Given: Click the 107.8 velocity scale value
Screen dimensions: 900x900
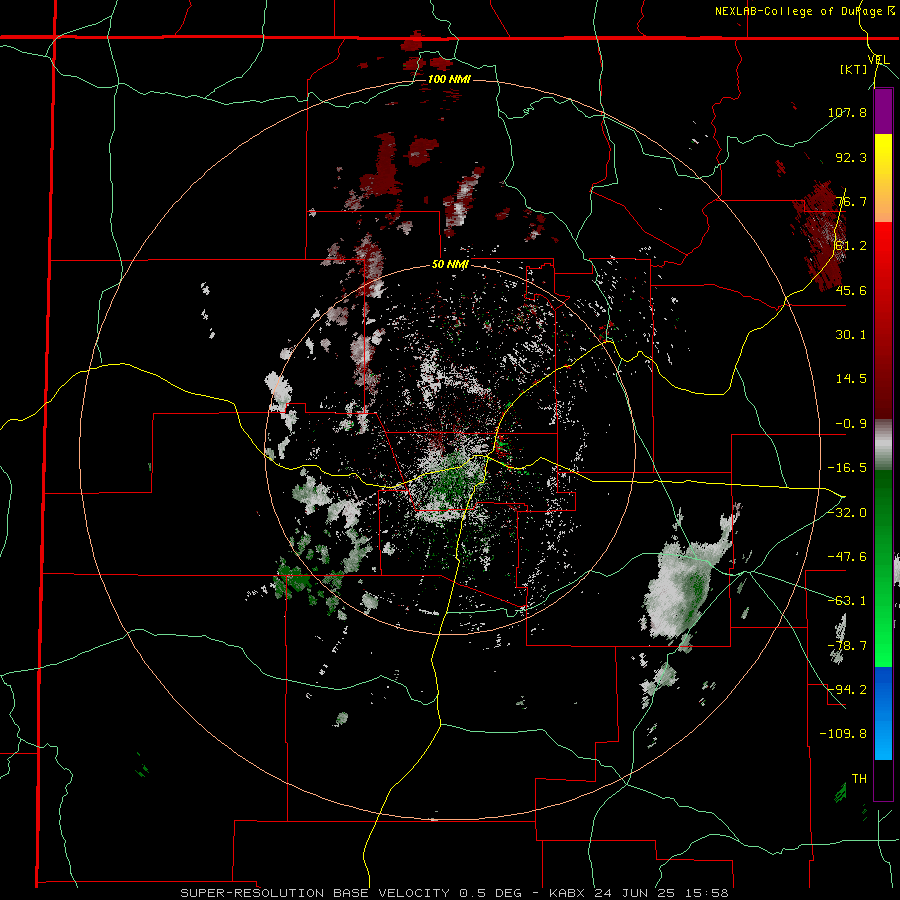Looking at the screenshot, I should (x=847, y=112).
